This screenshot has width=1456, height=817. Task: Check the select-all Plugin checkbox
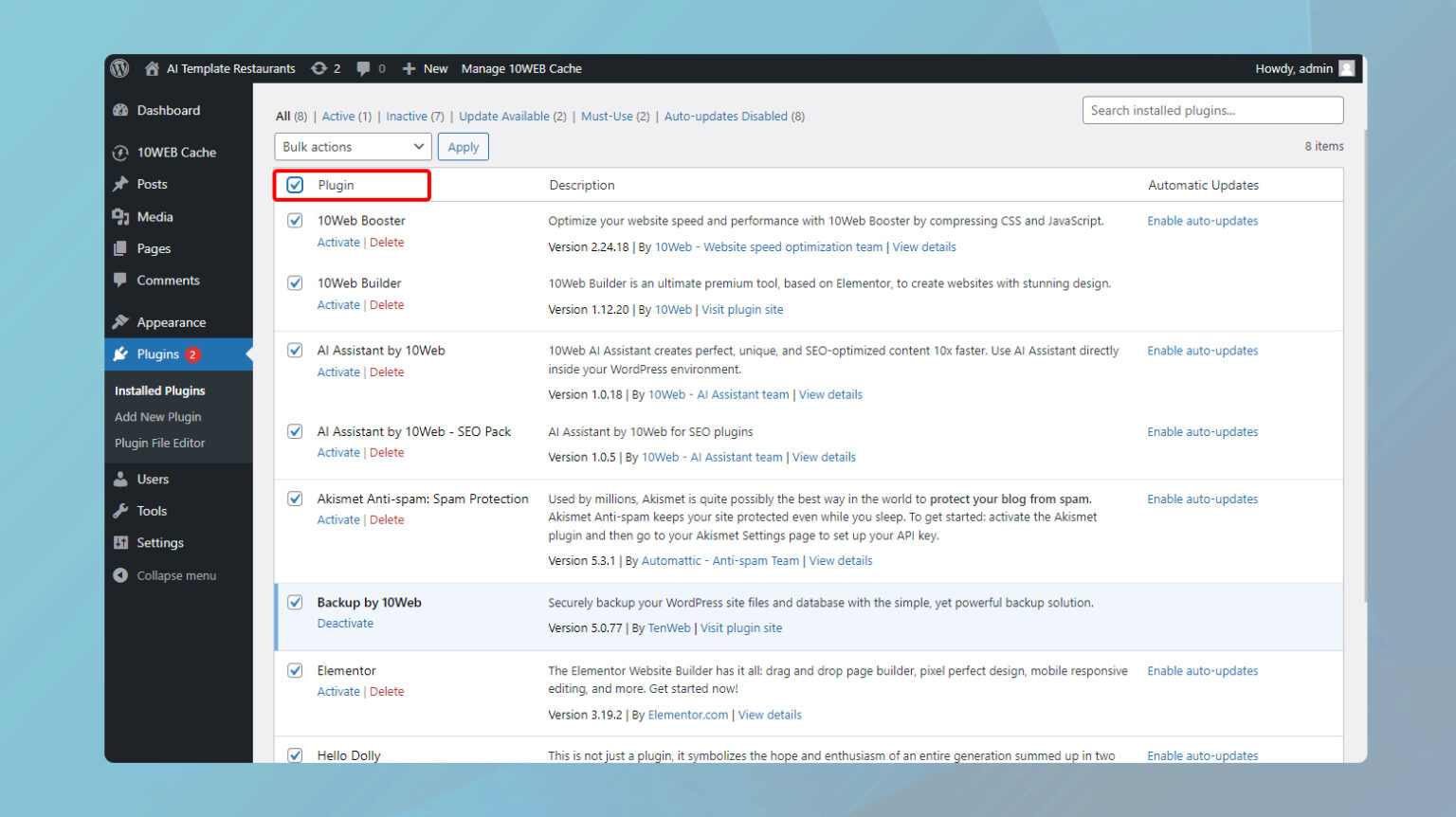click(x=295, y=185)
